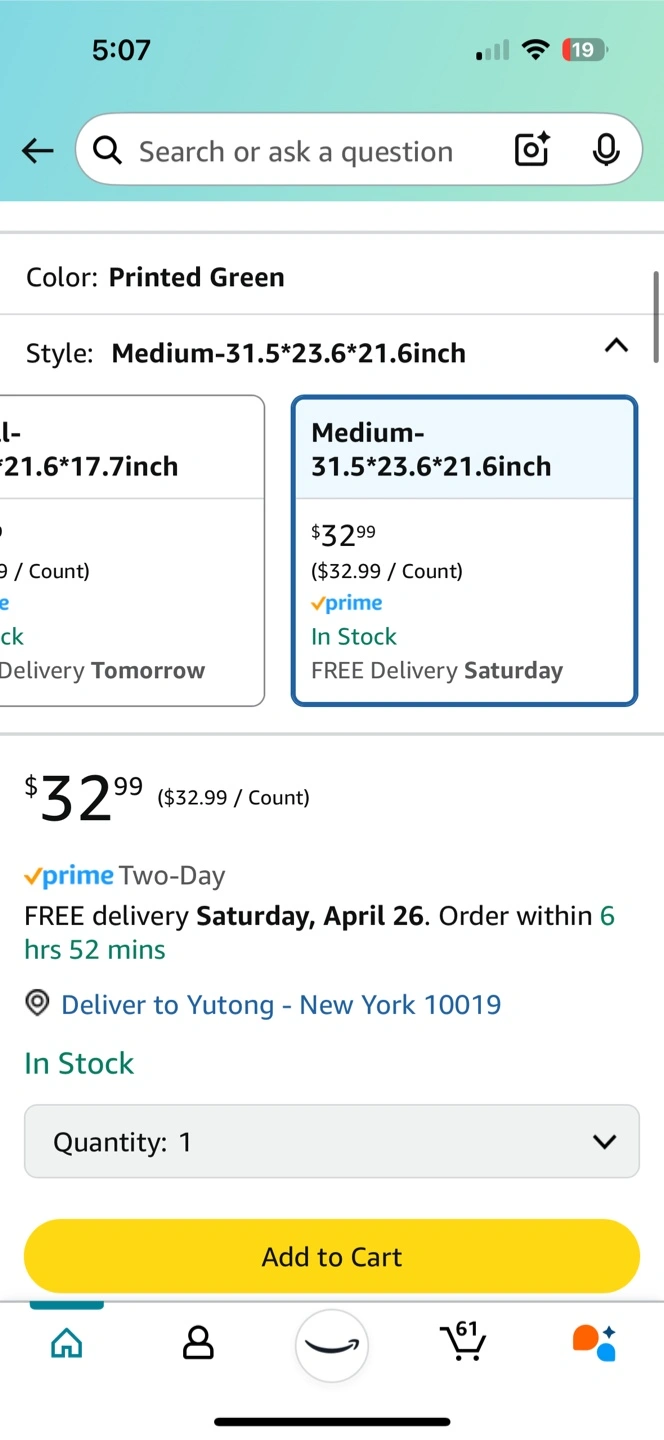Tap the microphone voice search icon

[605, 150]
